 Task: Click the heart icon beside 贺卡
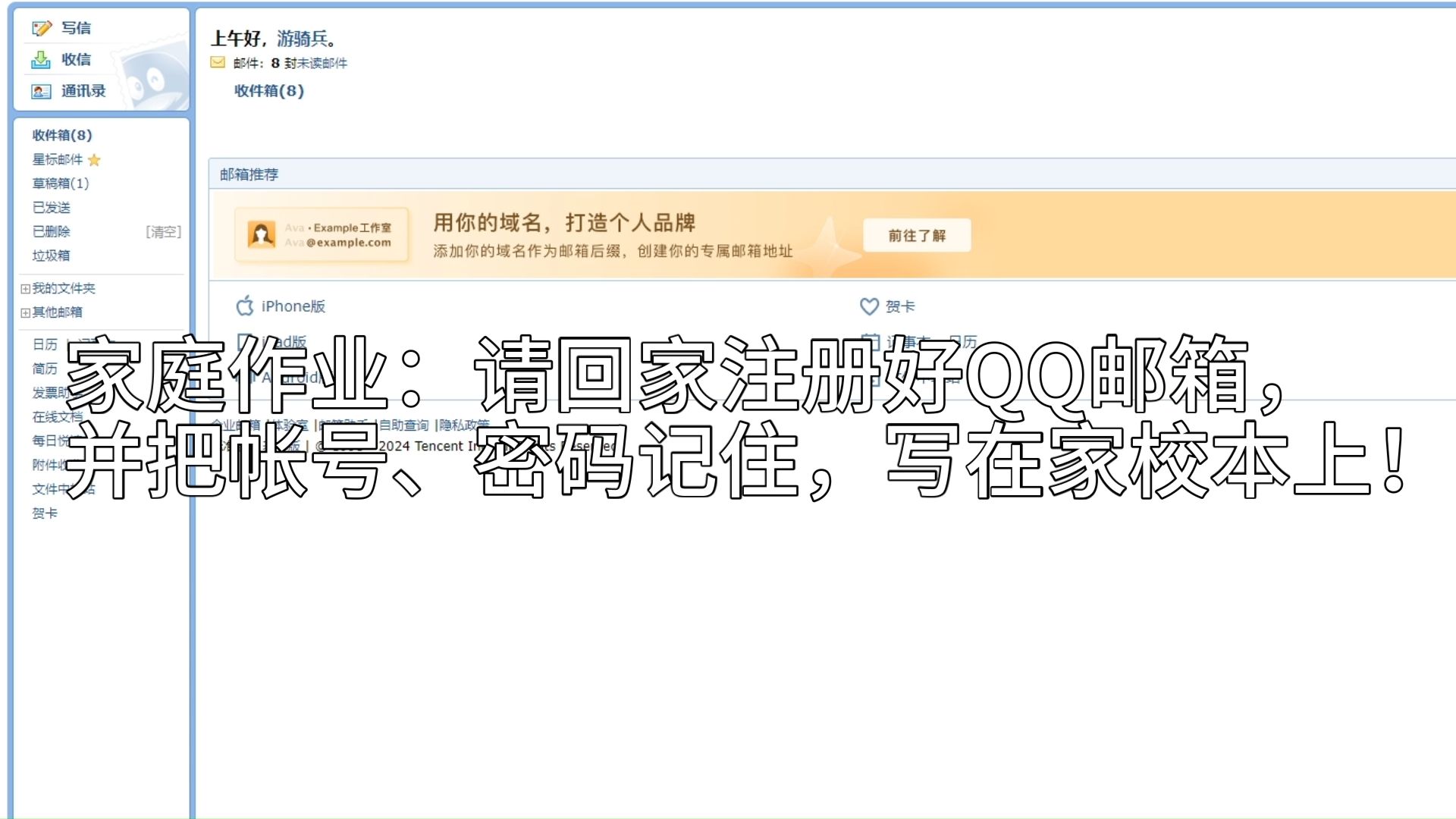869,306
